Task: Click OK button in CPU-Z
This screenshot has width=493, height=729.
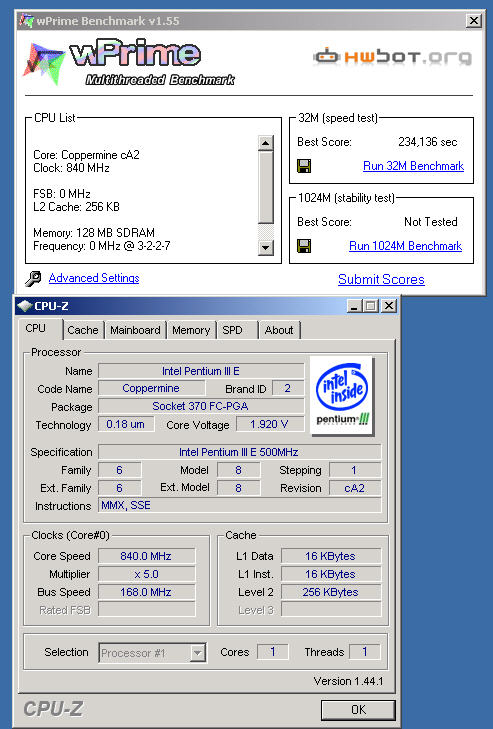Action: click(x=358, y=710)
